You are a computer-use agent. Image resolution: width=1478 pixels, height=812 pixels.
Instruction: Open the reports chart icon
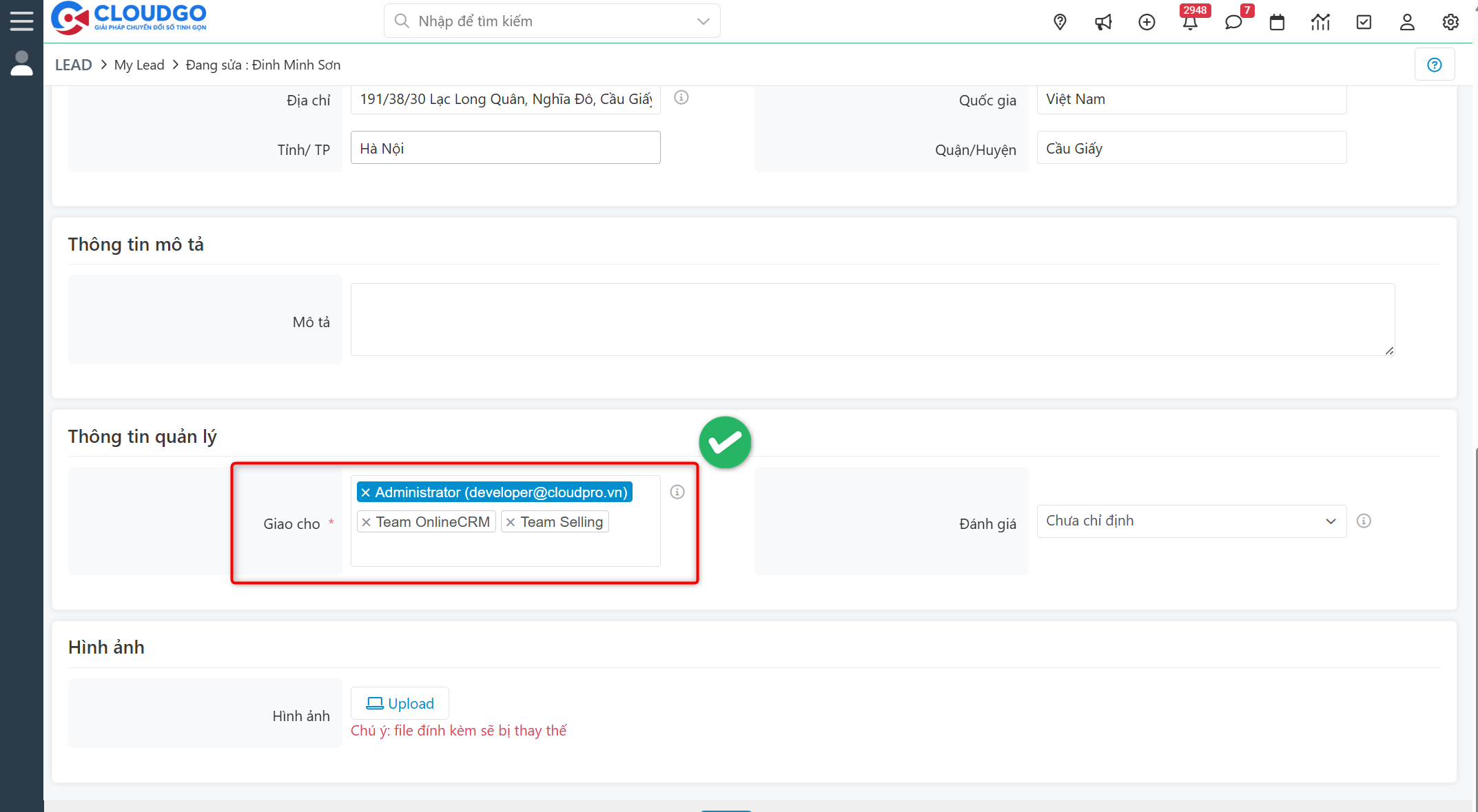1320,21
